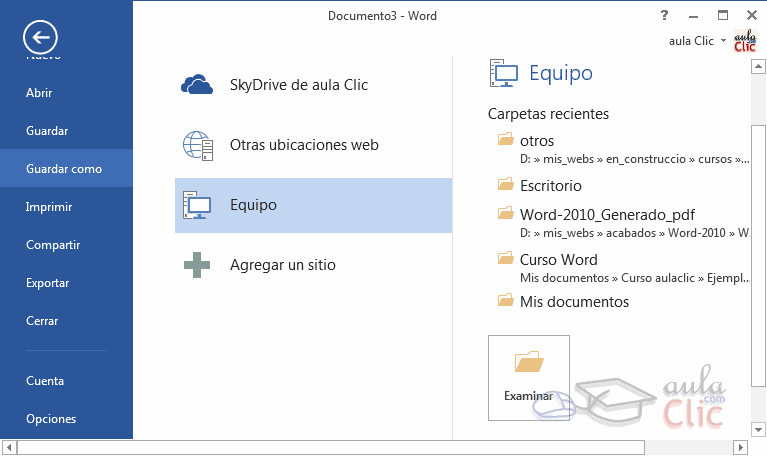Click the back arrow circle icon

[40, 38]
